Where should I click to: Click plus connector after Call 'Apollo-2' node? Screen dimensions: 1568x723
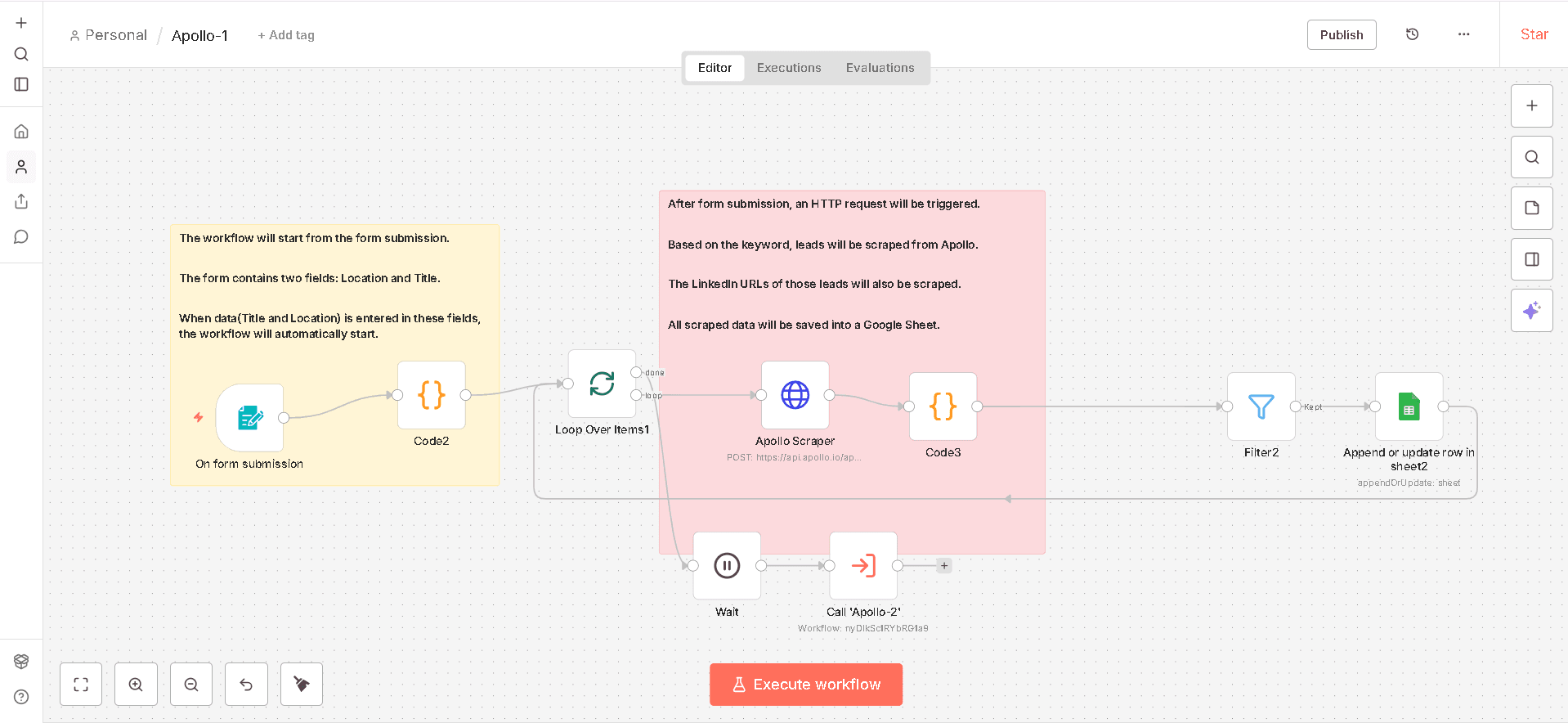click(944, 566)
